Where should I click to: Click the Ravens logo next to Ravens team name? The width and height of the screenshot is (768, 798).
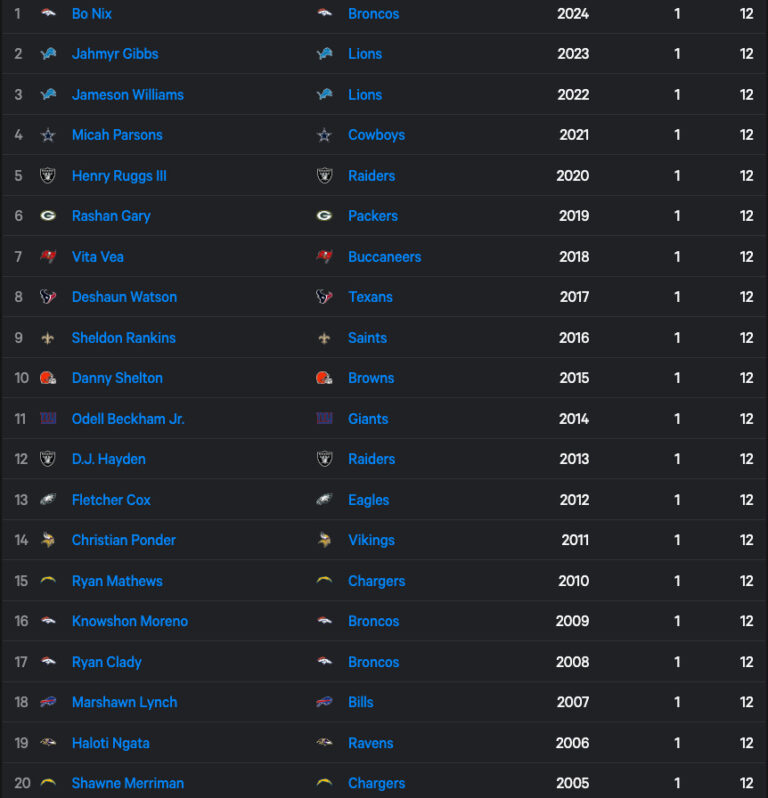324,743
